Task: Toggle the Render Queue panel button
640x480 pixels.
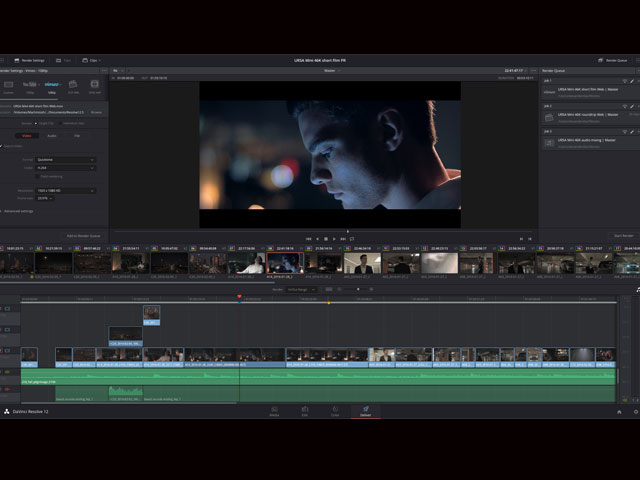Action: (613, 60)
